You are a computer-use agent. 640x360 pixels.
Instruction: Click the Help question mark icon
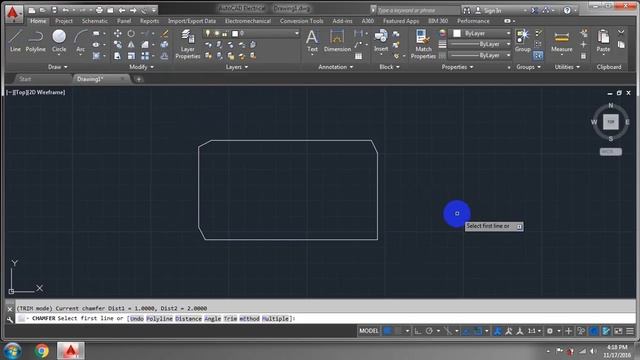567,10
